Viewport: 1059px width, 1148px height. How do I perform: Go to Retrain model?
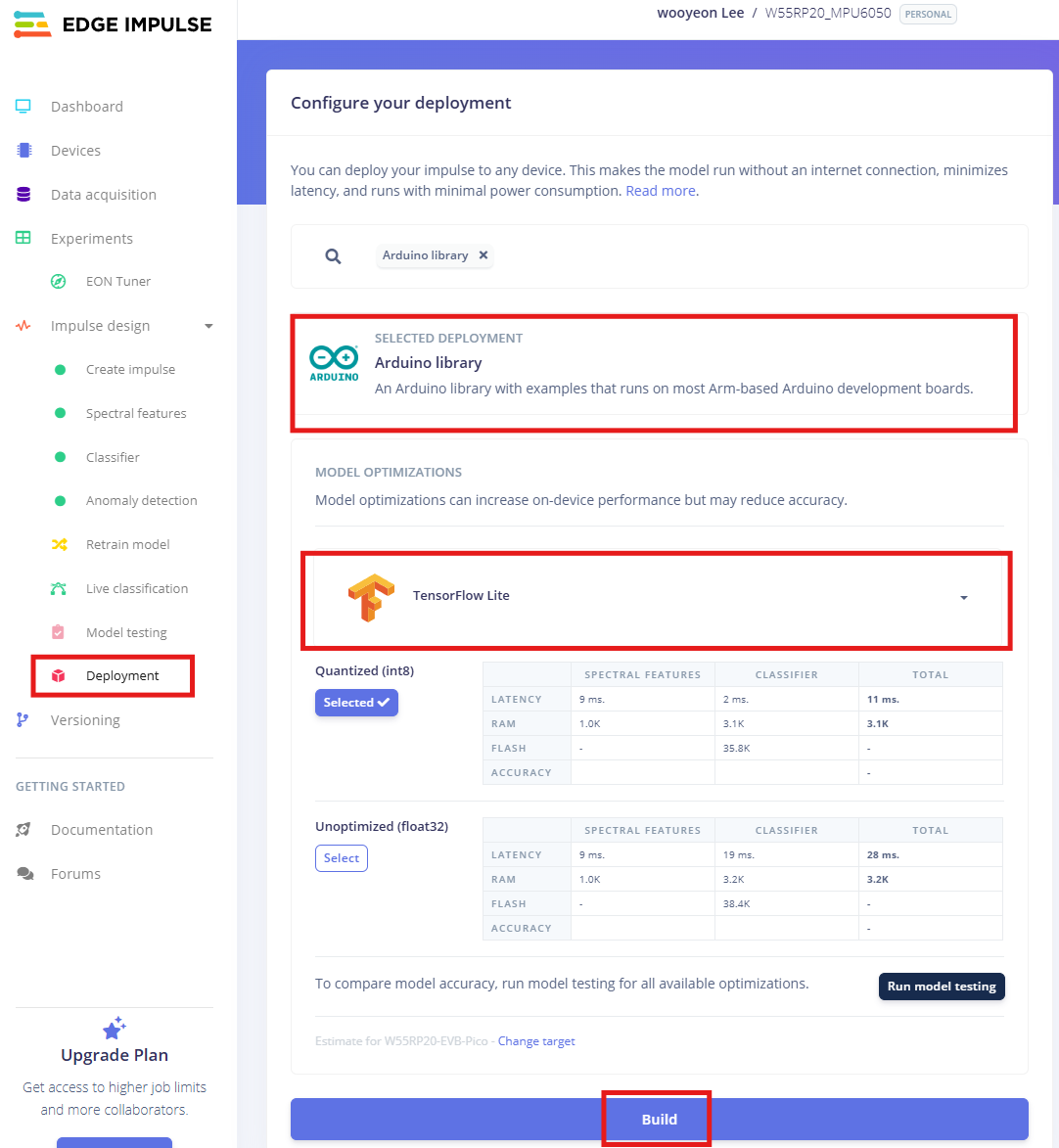click(x=127, y=544)
